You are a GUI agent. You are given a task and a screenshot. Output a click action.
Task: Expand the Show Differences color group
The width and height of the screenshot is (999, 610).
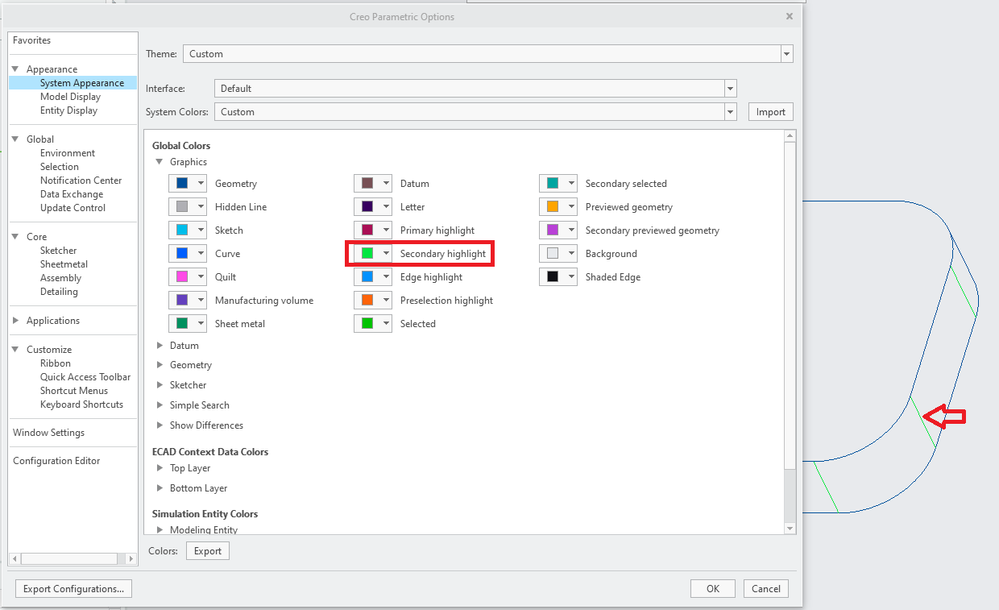[159, 425]
